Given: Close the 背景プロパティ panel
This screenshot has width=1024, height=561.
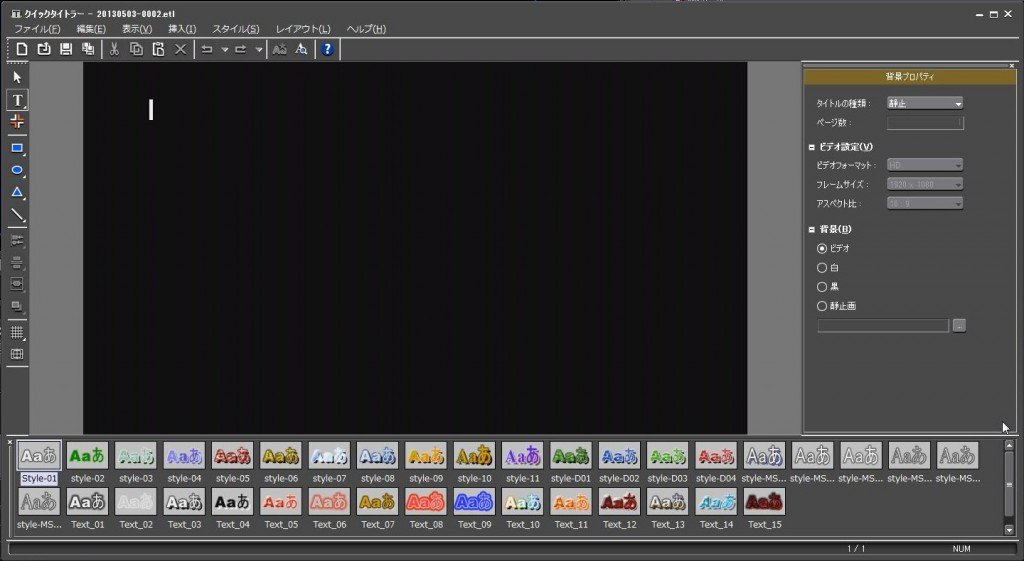Looking at the screenshot, I should (1012, 65).
